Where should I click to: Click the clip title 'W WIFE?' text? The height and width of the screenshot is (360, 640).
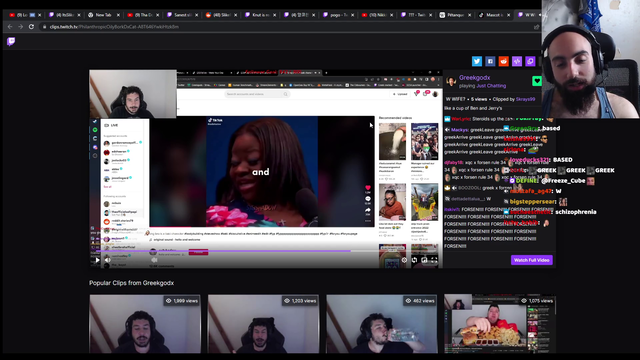click(456, 99)
